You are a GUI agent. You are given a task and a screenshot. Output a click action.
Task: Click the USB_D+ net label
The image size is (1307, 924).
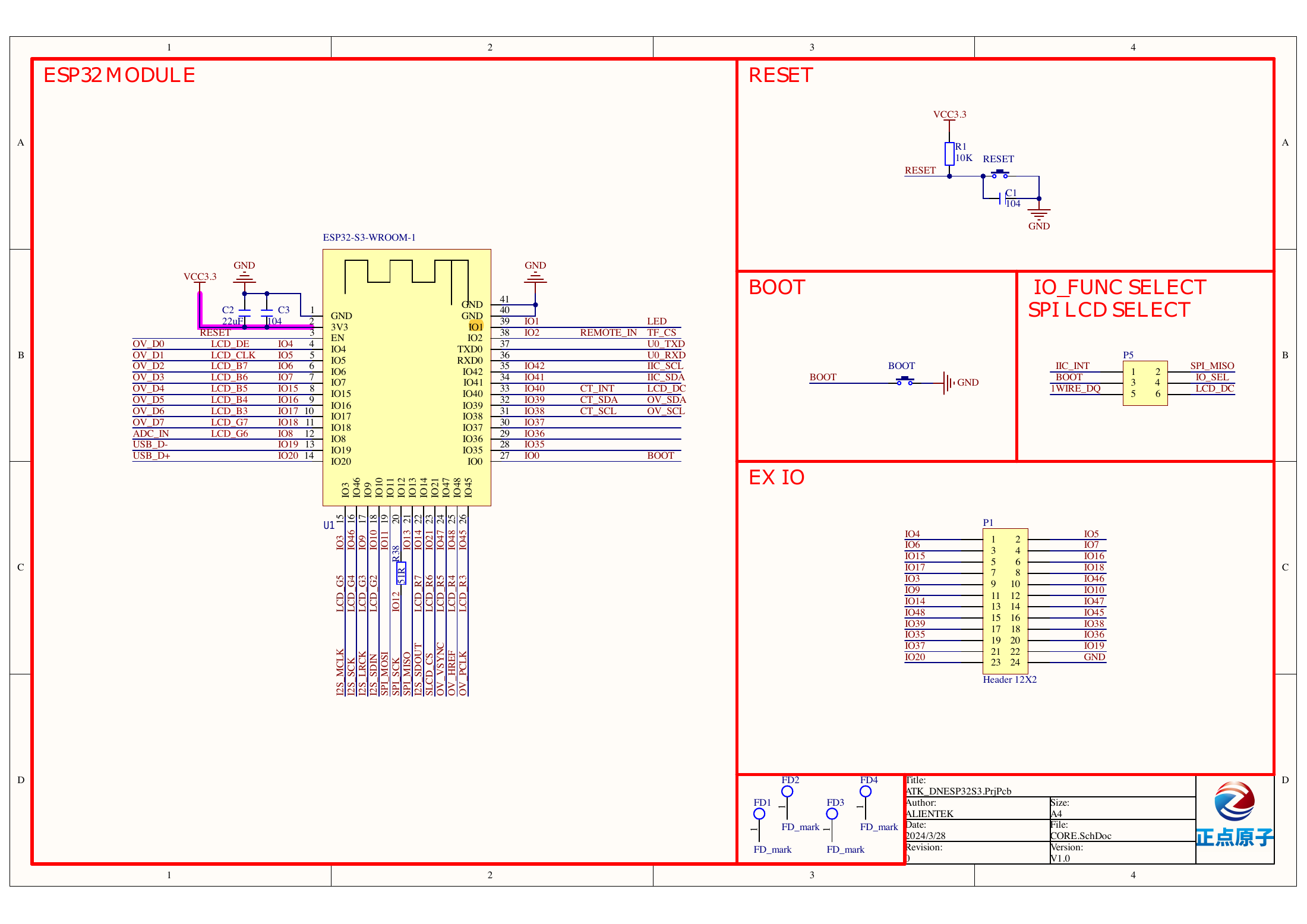coord(151,456)
